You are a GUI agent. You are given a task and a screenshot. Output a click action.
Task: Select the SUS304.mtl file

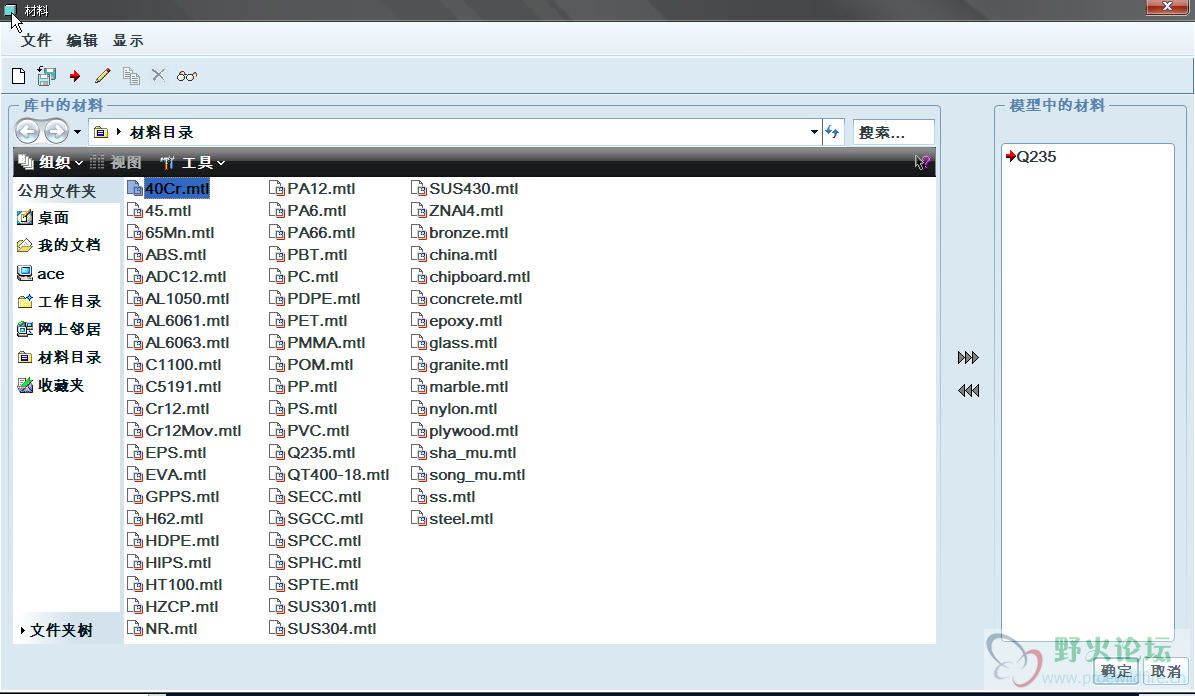tap(323, 629)
